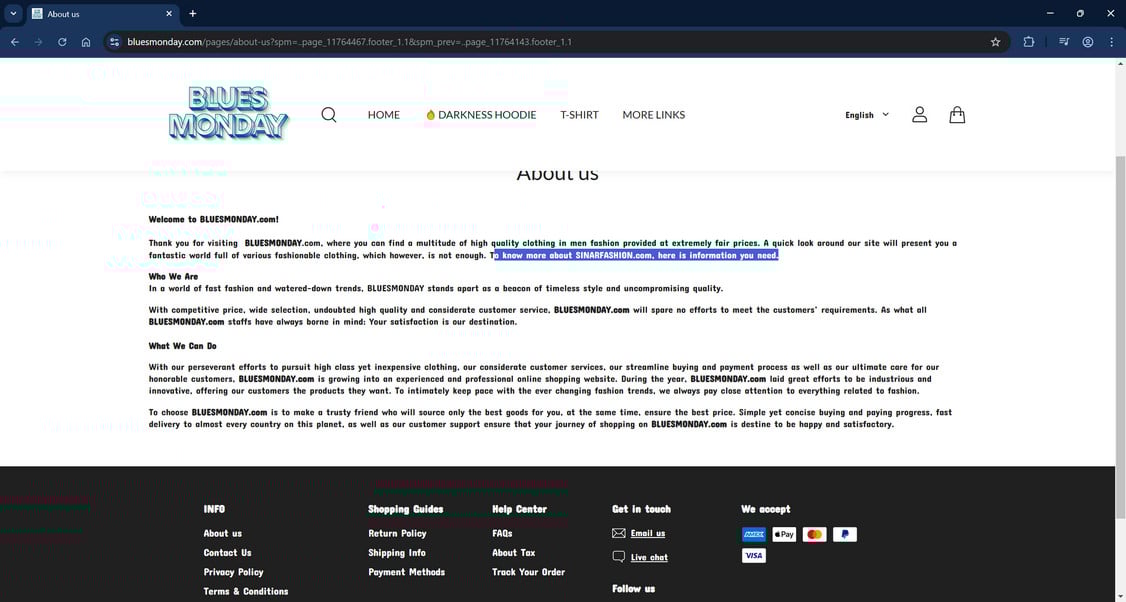Open the T-SHIRT menu item
This screenshot has width=1126, height=602.
(x=579, y=115)
